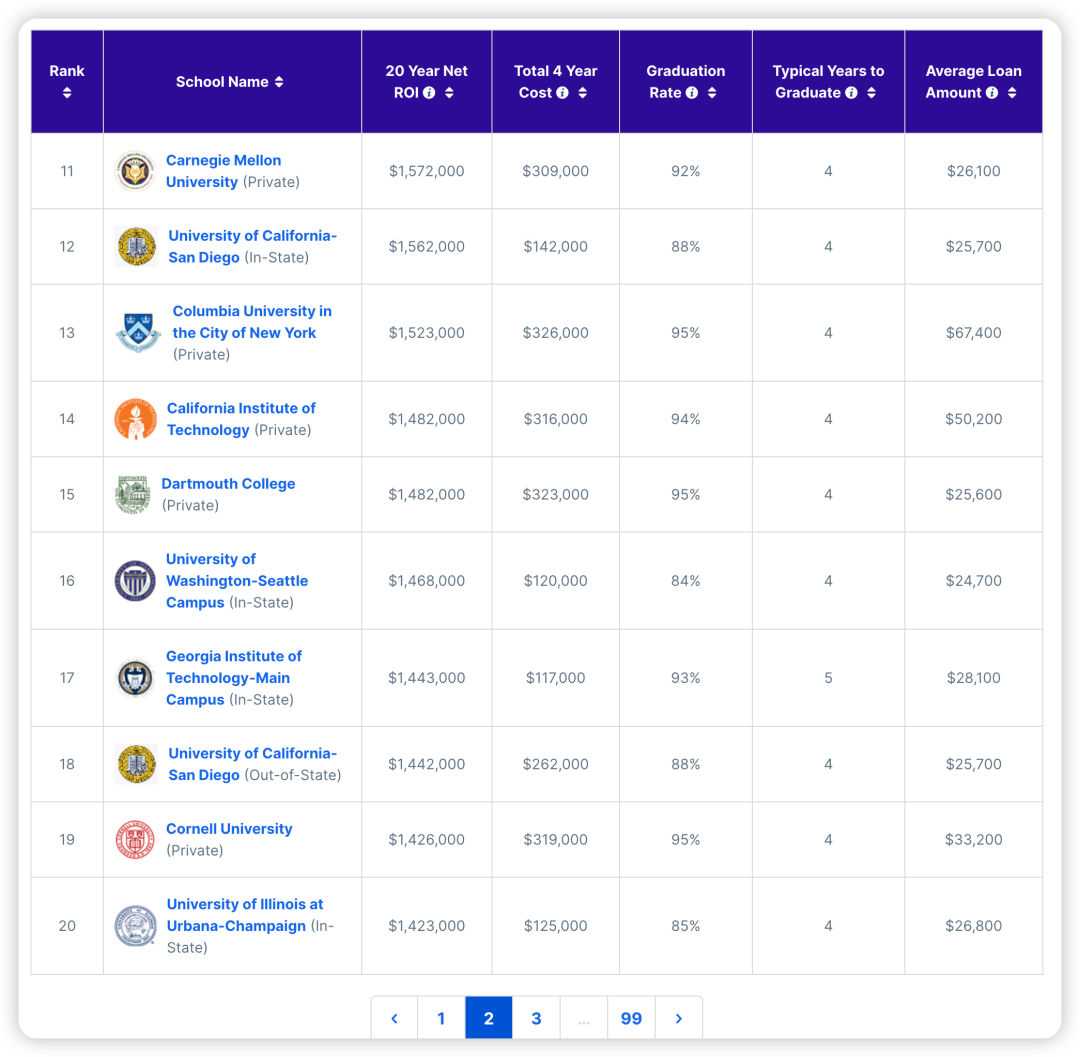Screen dimensions: 1080x1057
Task: Click the Carnegie Mellon University seal logo
Action: [135, 171]
